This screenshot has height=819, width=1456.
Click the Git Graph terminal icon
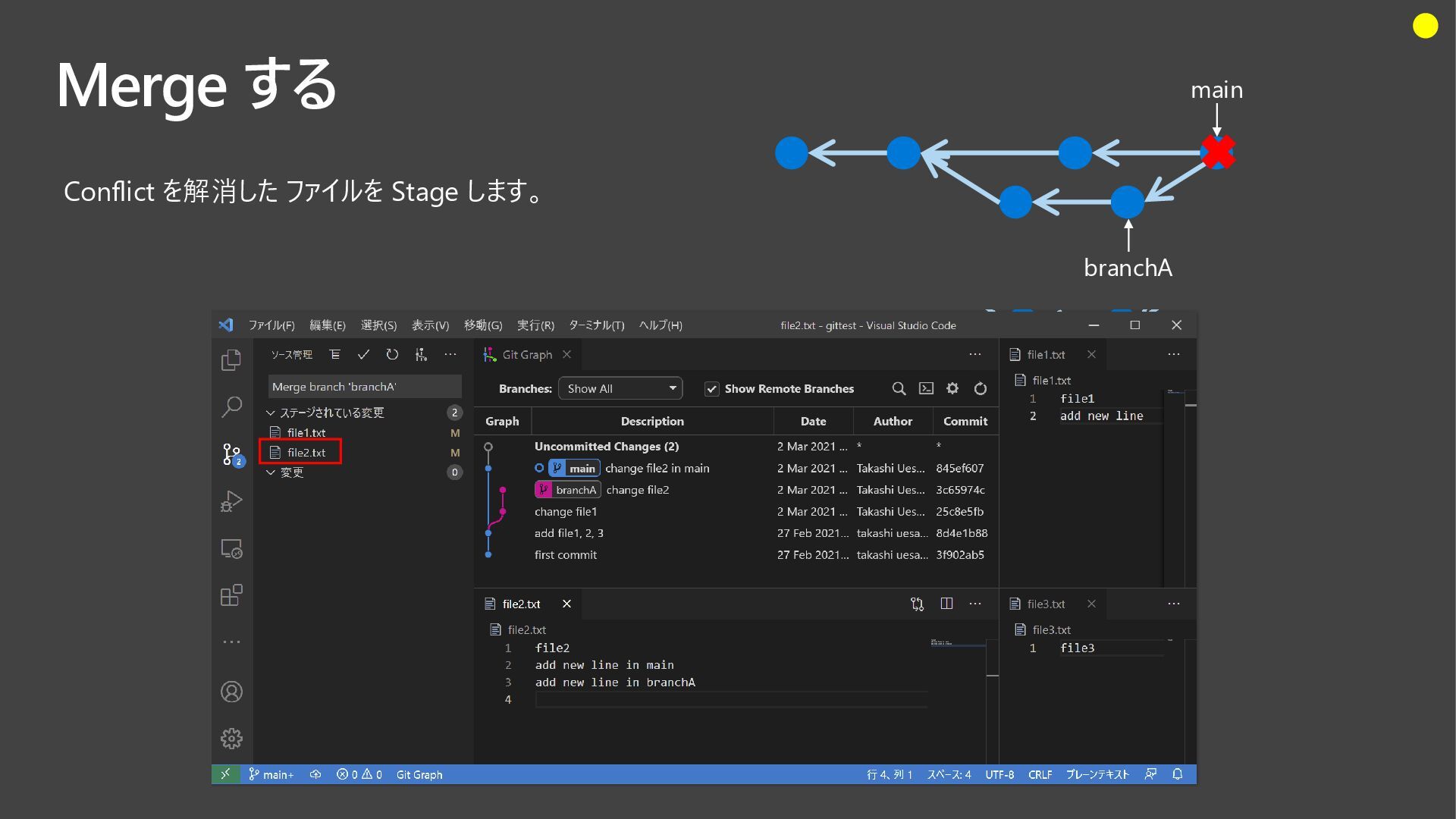pos(926,388)
